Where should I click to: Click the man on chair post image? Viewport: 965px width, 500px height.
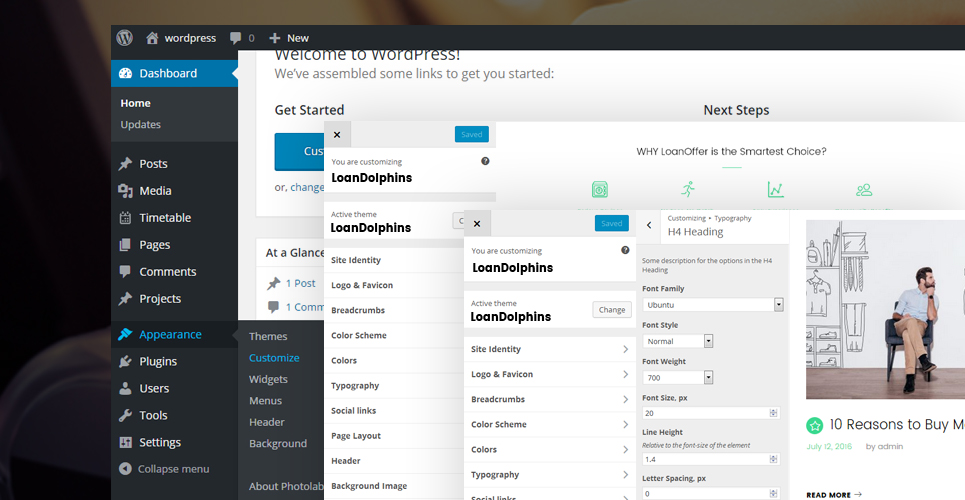(x=886, y=310)
